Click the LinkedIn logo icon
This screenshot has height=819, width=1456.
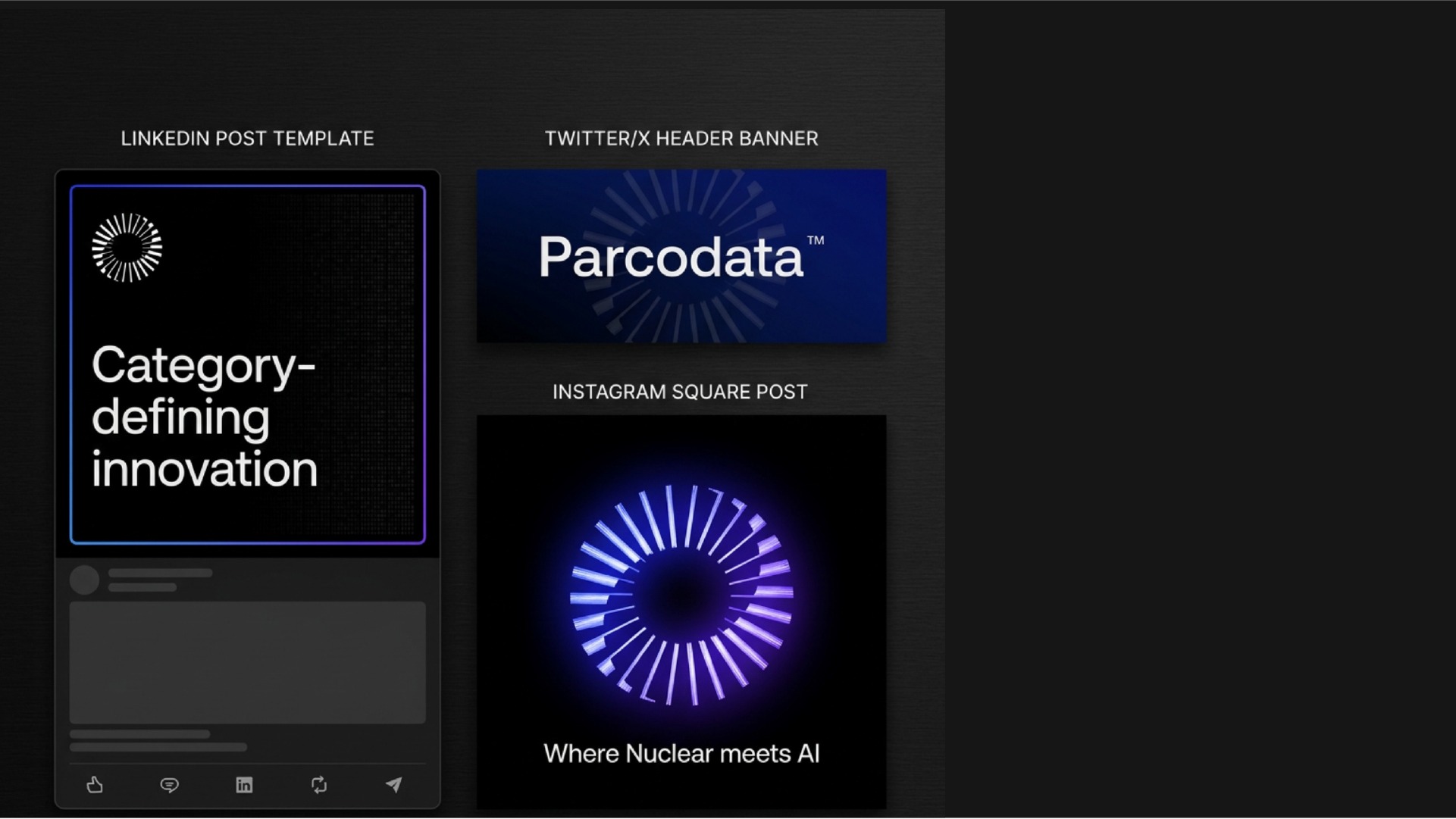244,785
